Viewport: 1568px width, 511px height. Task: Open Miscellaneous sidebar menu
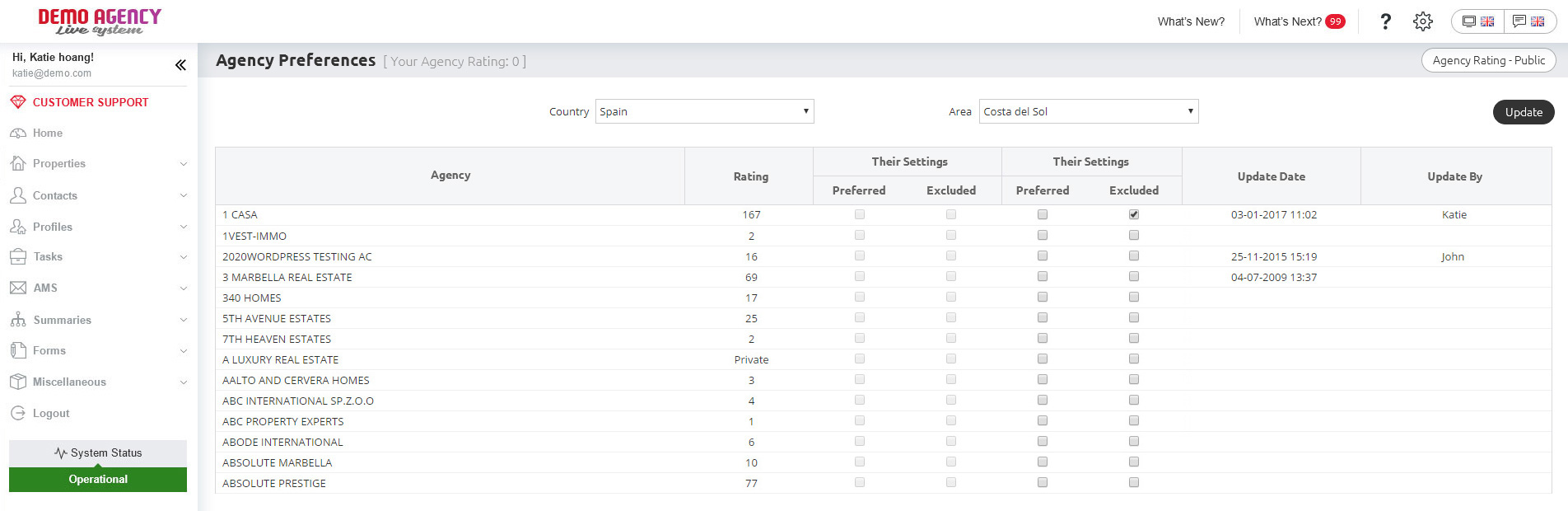coord(69,382)
